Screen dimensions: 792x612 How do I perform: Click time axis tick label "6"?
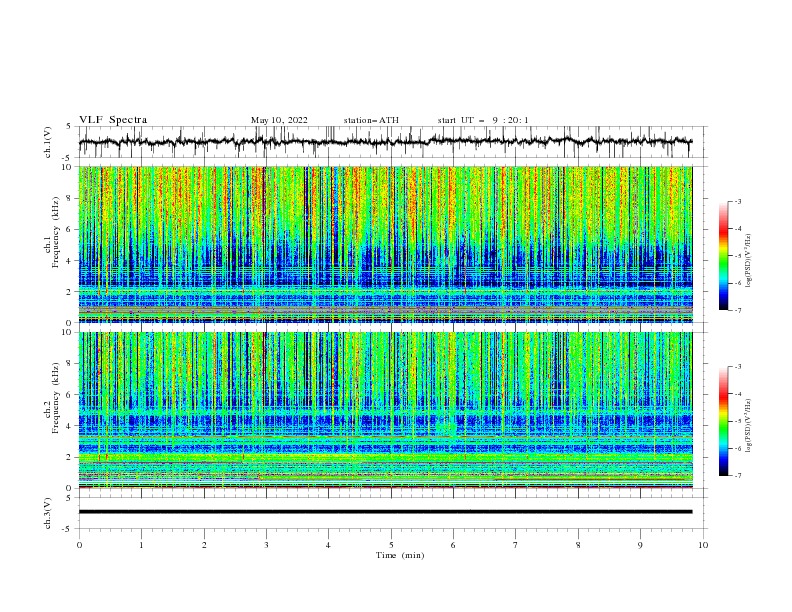point(453,545)
